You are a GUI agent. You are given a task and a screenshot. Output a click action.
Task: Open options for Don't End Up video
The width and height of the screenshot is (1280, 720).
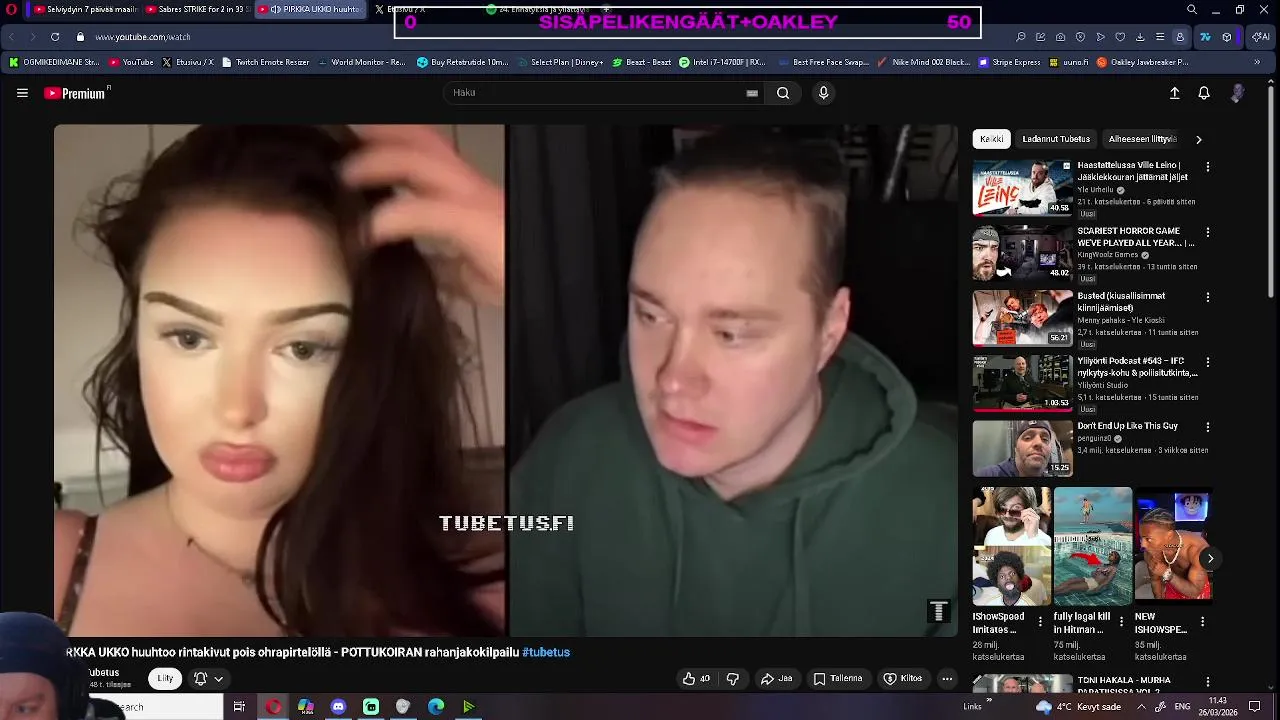click(1208, 427)
